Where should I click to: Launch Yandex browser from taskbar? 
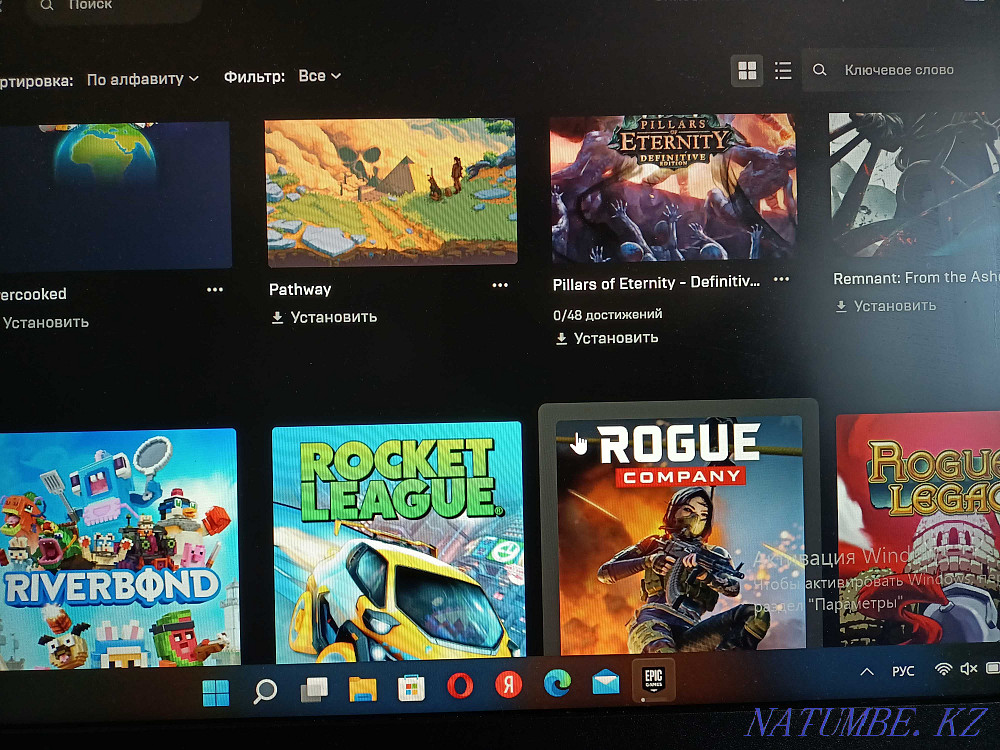509,685
